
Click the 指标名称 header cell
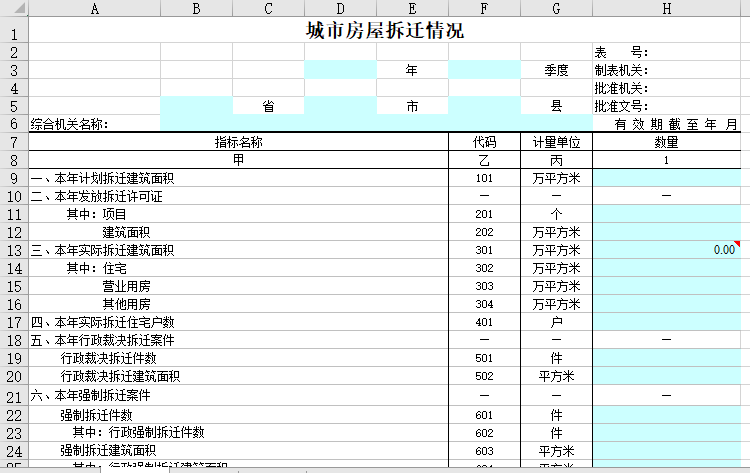[x=238, y=142]
